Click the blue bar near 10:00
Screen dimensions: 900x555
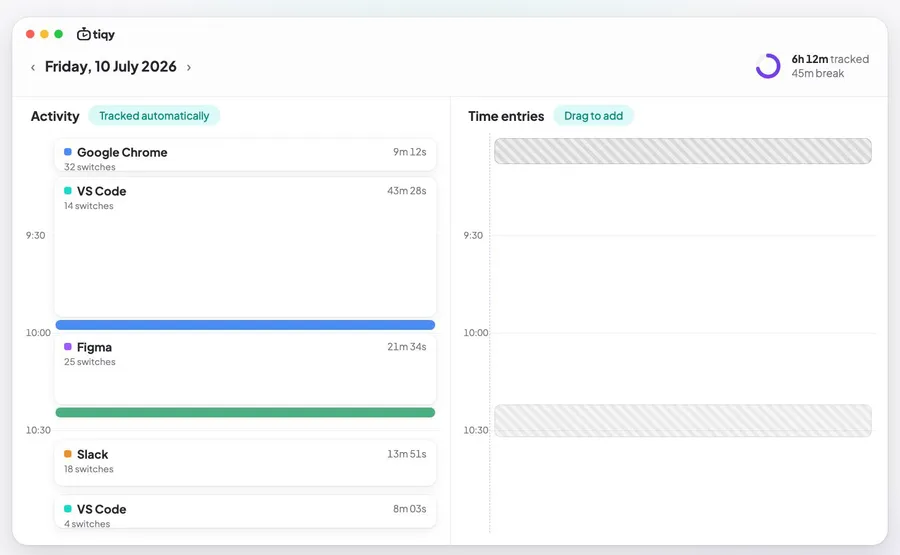pyautogui.click(x=245, y=325)
